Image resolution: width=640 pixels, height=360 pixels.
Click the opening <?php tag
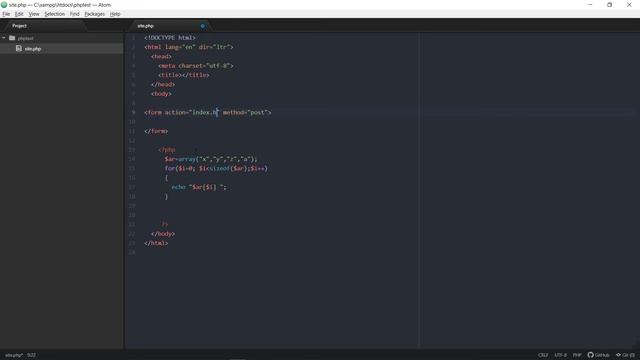point(167,150)
